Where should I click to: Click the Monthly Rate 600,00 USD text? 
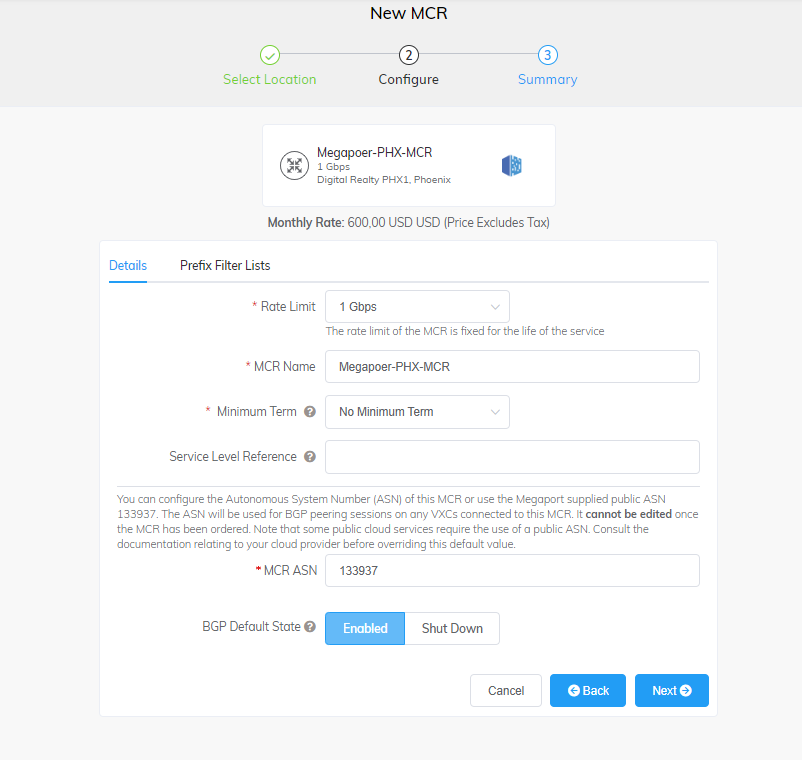409,222
